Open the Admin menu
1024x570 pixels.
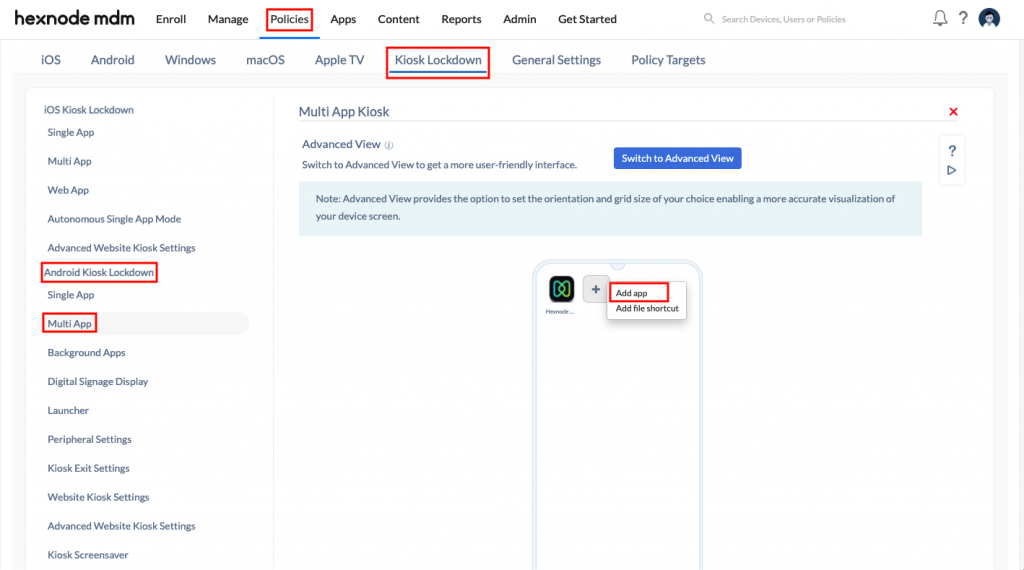[519, 19]
